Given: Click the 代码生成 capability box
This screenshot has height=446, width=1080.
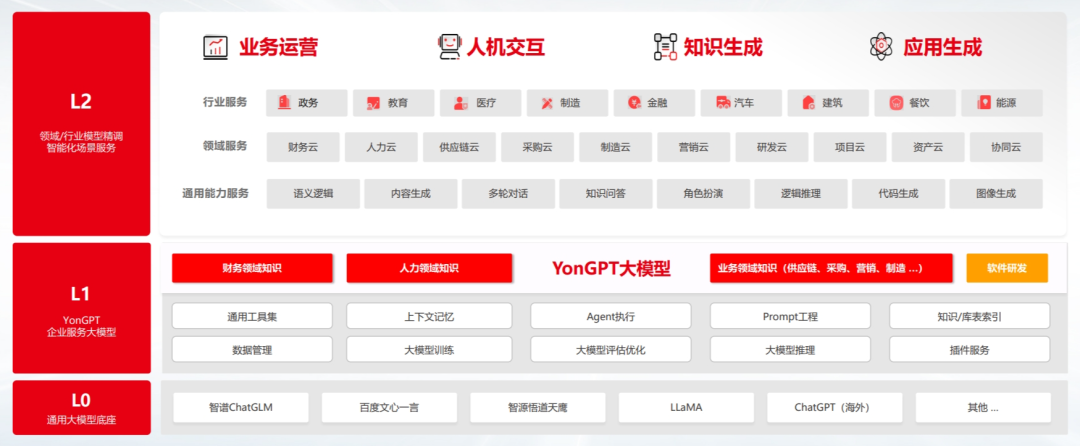Looking at the screenshot, I should click(897, 193).
